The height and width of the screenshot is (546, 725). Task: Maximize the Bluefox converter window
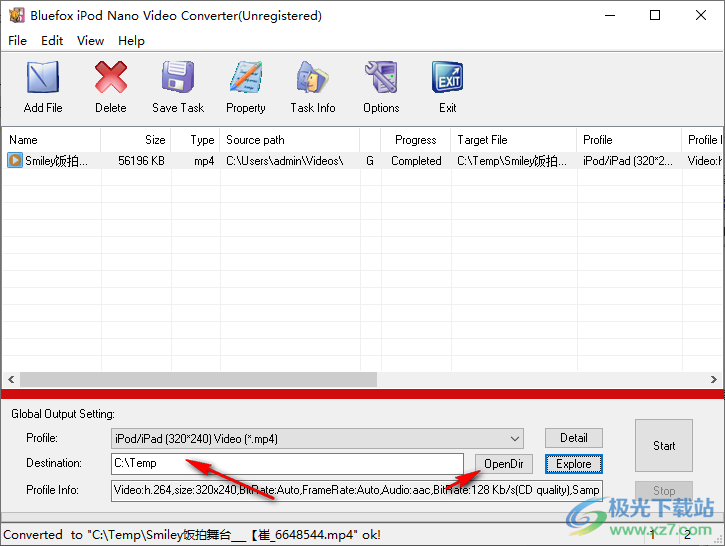(x=655, y=15)
